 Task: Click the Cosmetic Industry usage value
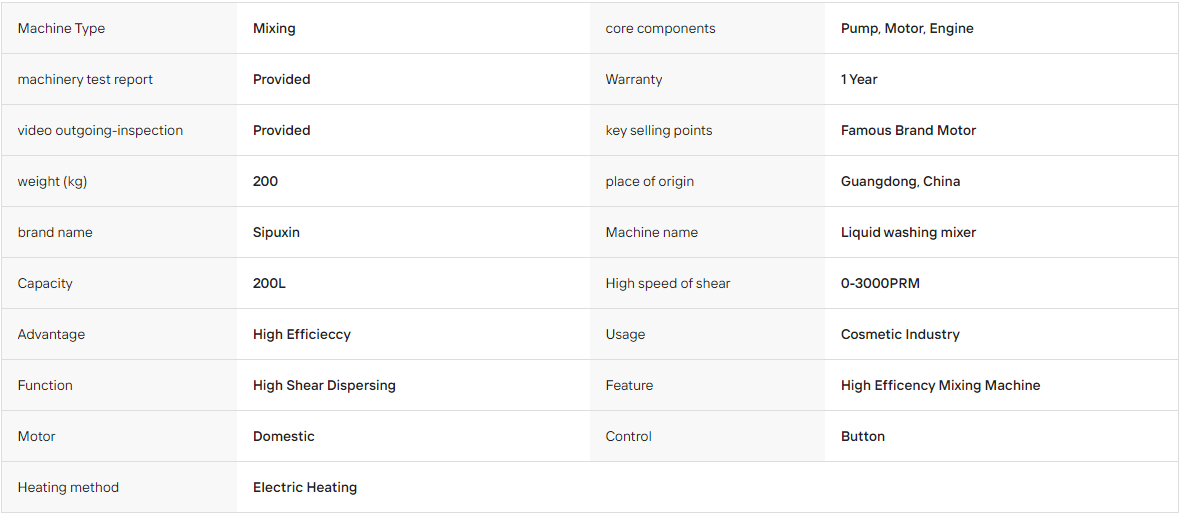(x=900, y=335)
